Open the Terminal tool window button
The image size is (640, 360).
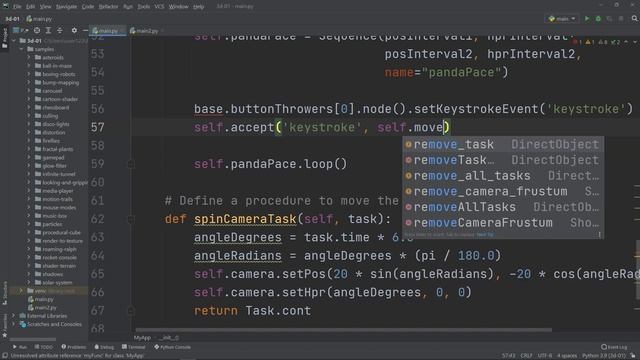click(x=133, y=347)
